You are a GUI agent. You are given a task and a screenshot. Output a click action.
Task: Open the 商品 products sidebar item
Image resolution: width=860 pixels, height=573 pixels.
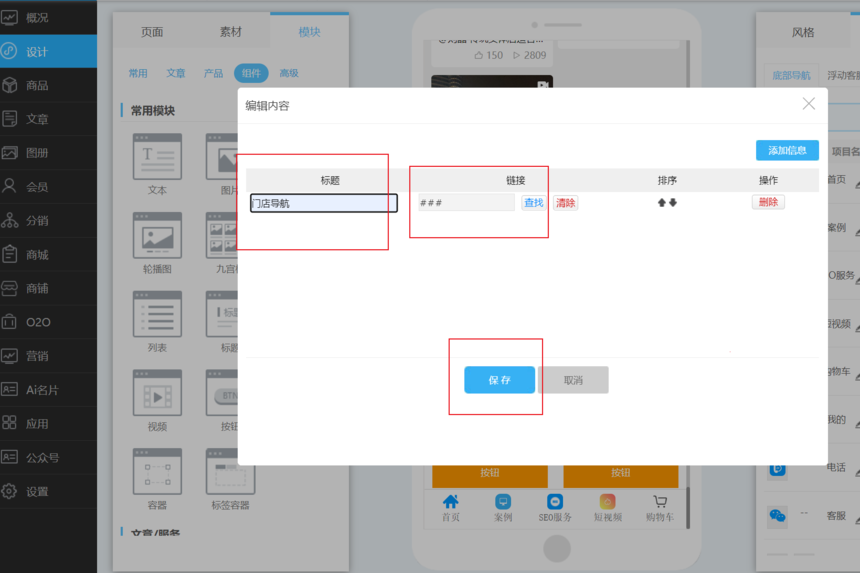point(48,86)
